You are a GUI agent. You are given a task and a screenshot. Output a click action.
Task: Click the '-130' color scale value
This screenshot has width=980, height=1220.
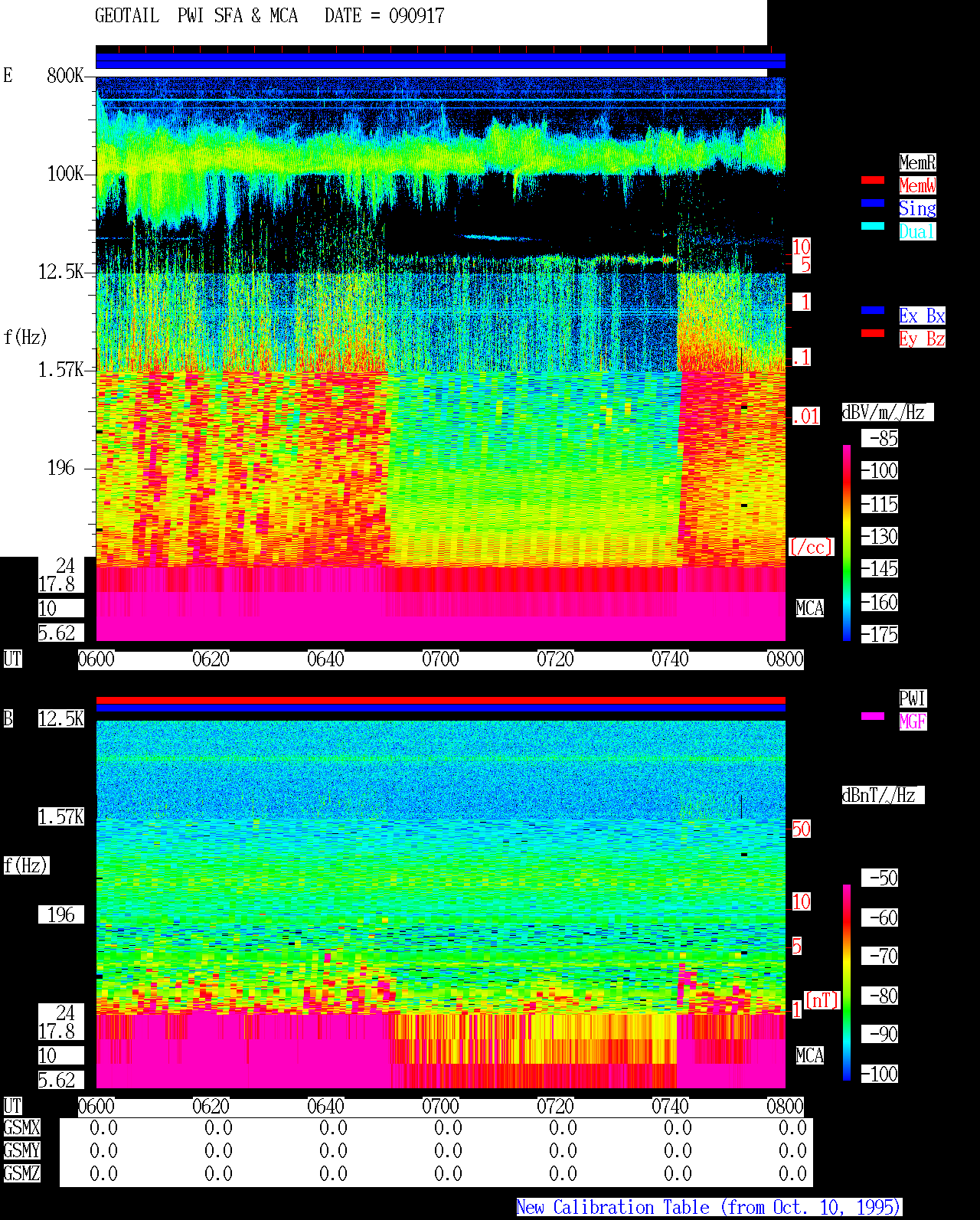tap(880, 537)
